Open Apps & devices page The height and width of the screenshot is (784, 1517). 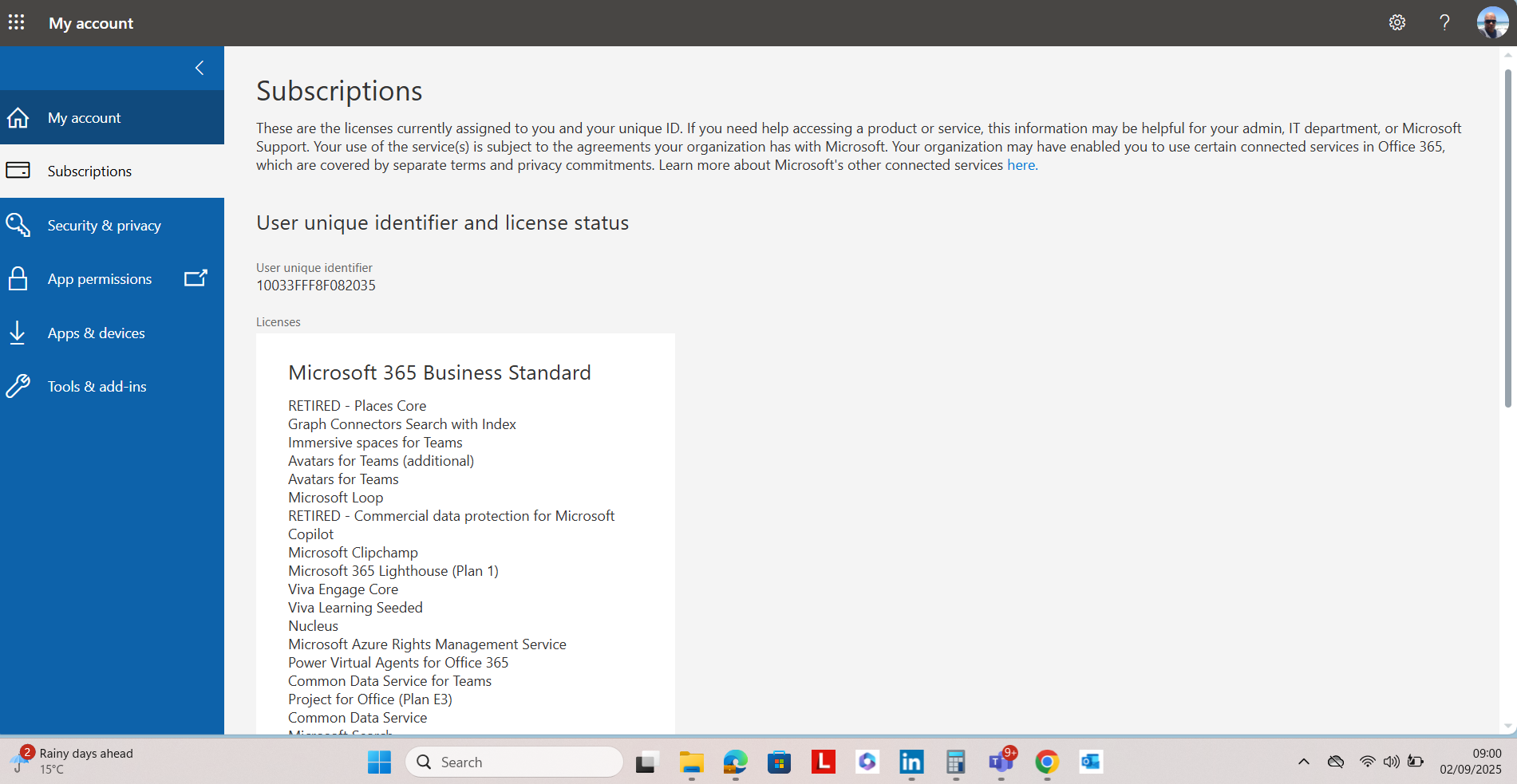tap(112, 333)
